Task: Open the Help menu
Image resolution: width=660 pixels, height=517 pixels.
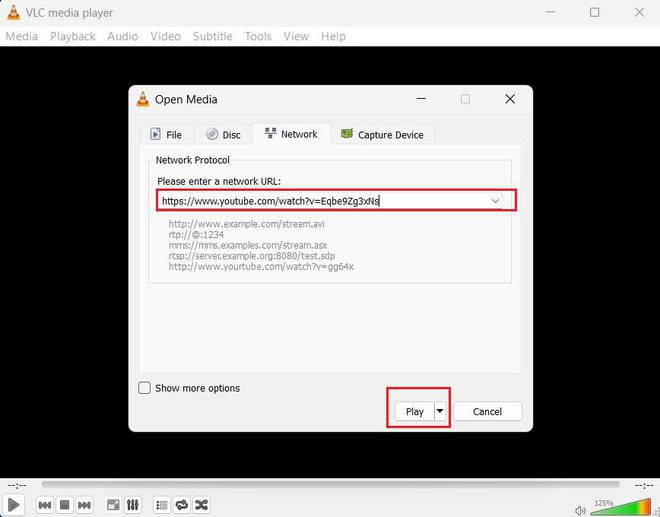Action: pos(333,36)
